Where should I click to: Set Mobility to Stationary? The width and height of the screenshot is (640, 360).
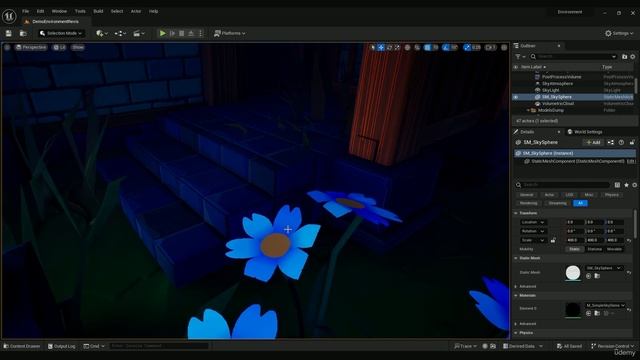[x=594, y=249]
